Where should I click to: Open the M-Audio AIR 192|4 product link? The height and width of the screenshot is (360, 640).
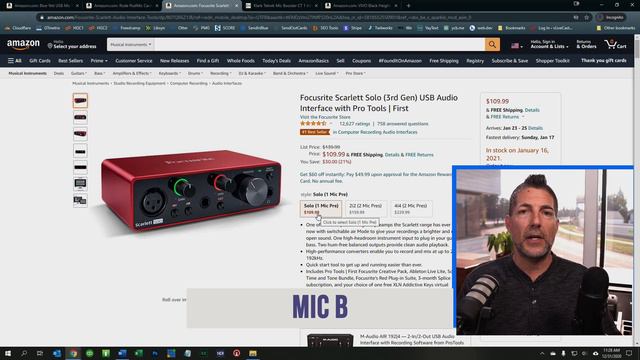[411, 340]
